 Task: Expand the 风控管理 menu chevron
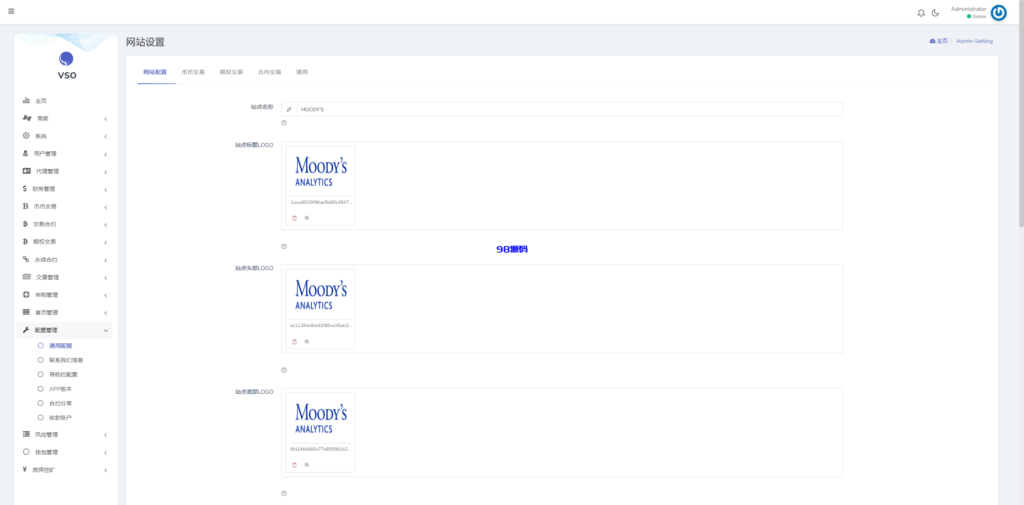point(106,435)
